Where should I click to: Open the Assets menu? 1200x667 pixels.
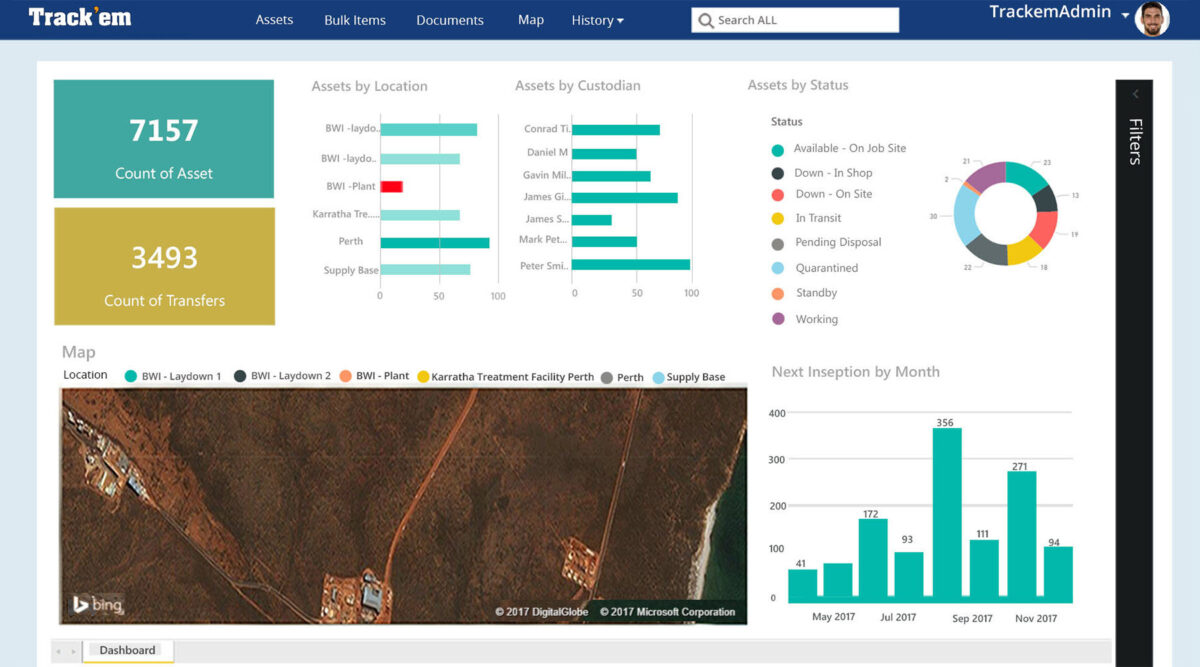pos(274,20)
